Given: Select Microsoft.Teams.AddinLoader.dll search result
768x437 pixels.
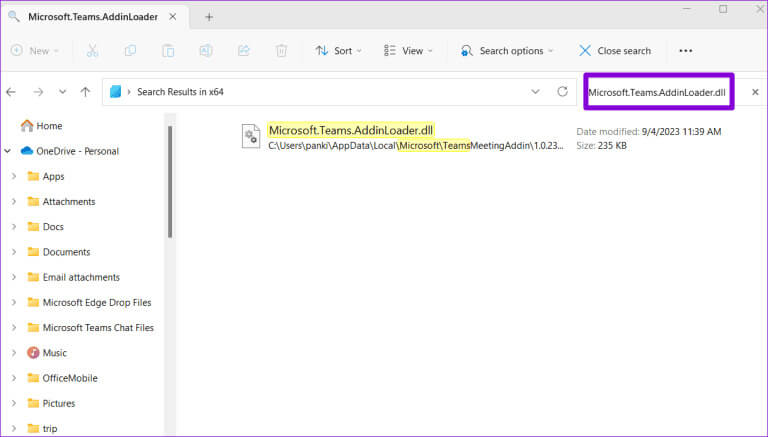Looking at the screenshot, I should (x=351, y=130).
